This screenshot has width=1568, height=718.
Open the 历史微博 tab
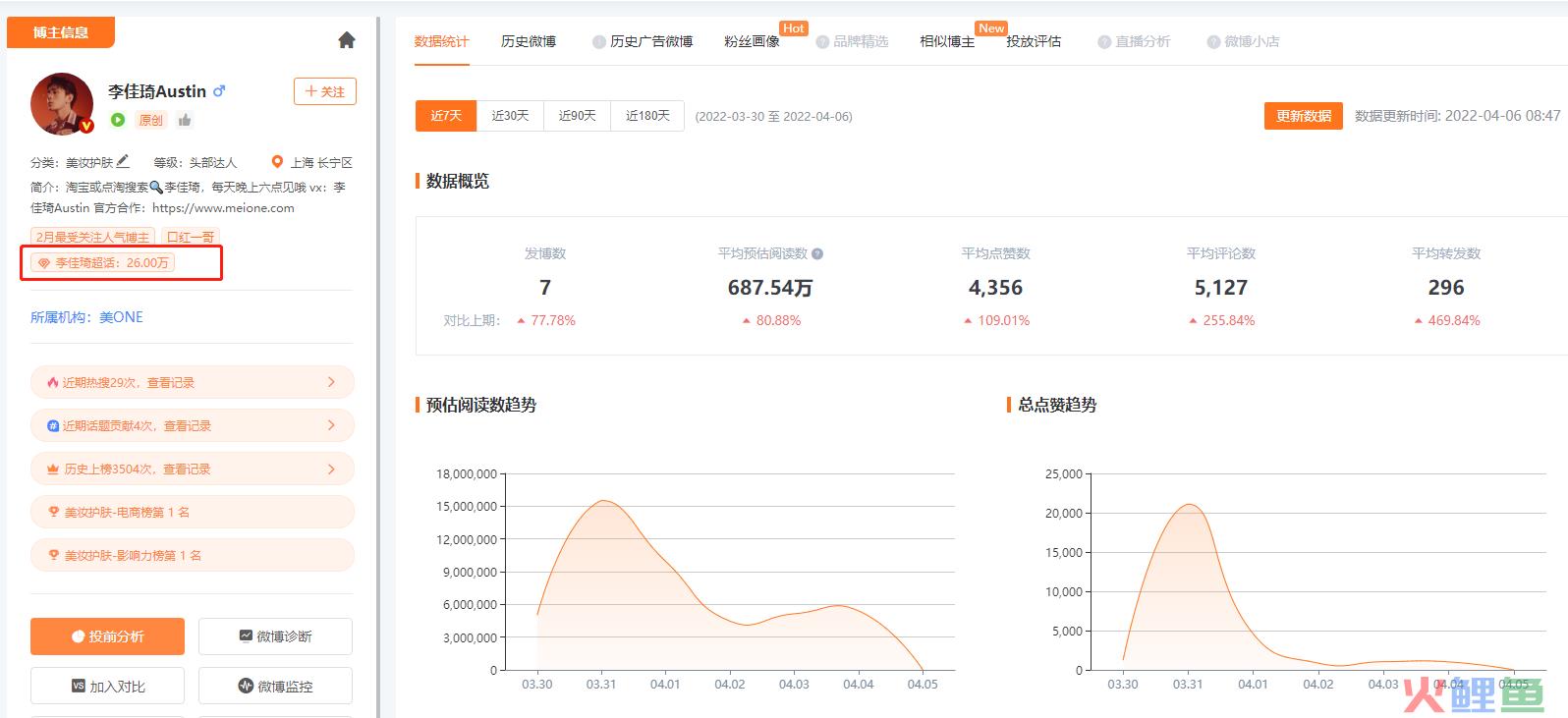pyautogui.click(x=529, y=41)
